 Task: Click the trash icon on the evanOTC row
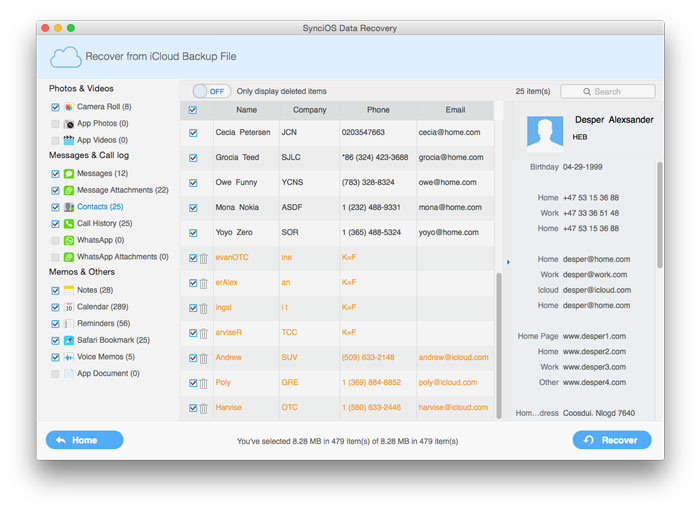204,258
